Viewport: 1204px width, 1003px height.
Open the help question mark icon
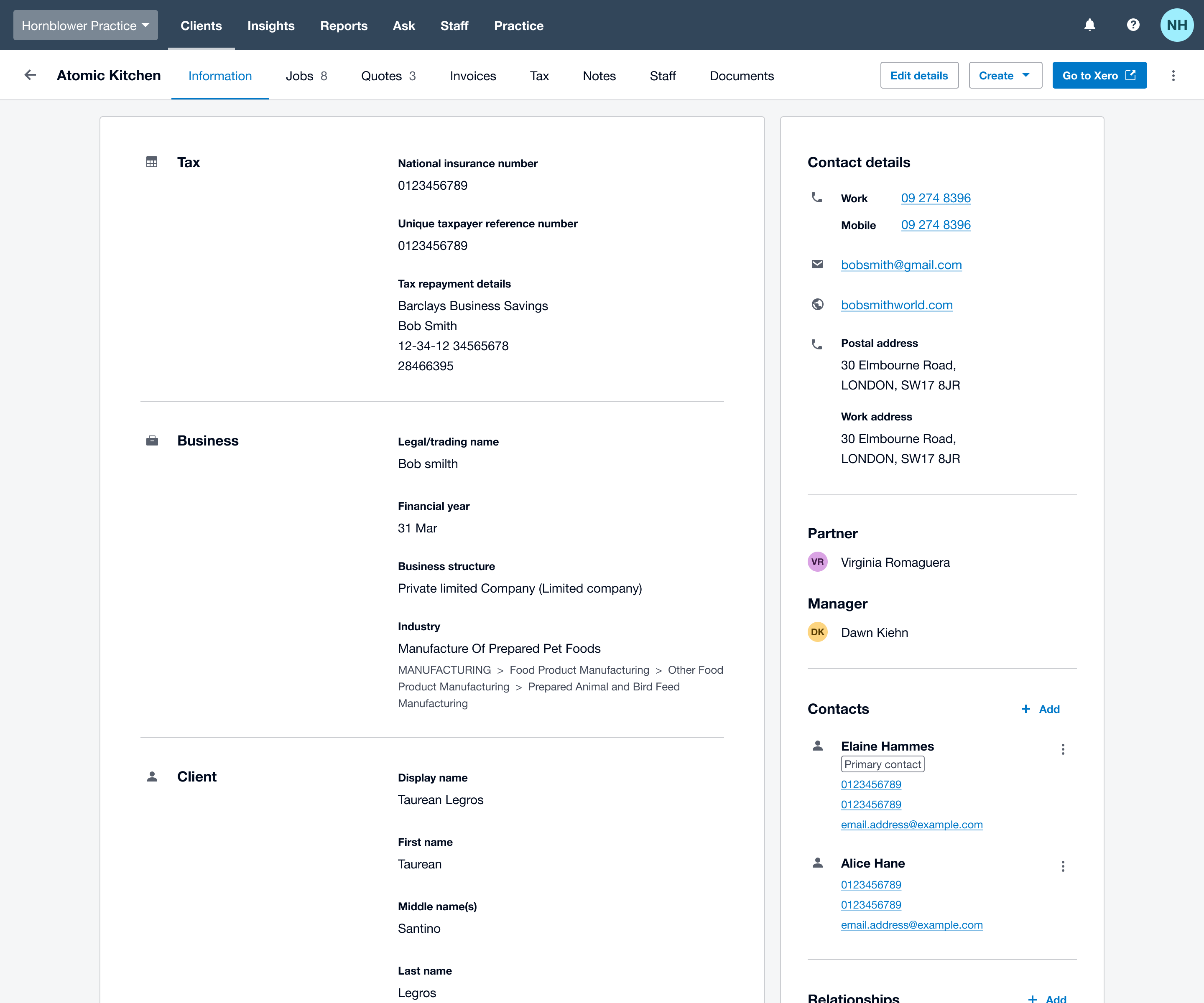point(1133,25)
